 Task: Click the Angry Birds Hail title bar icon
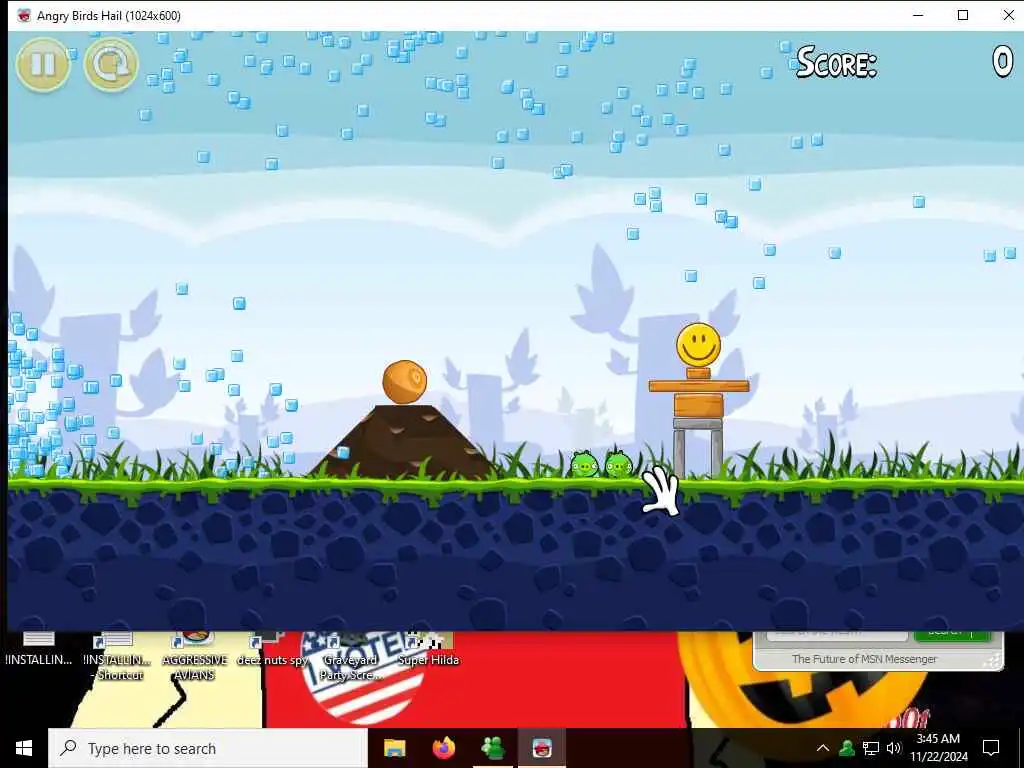[24, 16]
